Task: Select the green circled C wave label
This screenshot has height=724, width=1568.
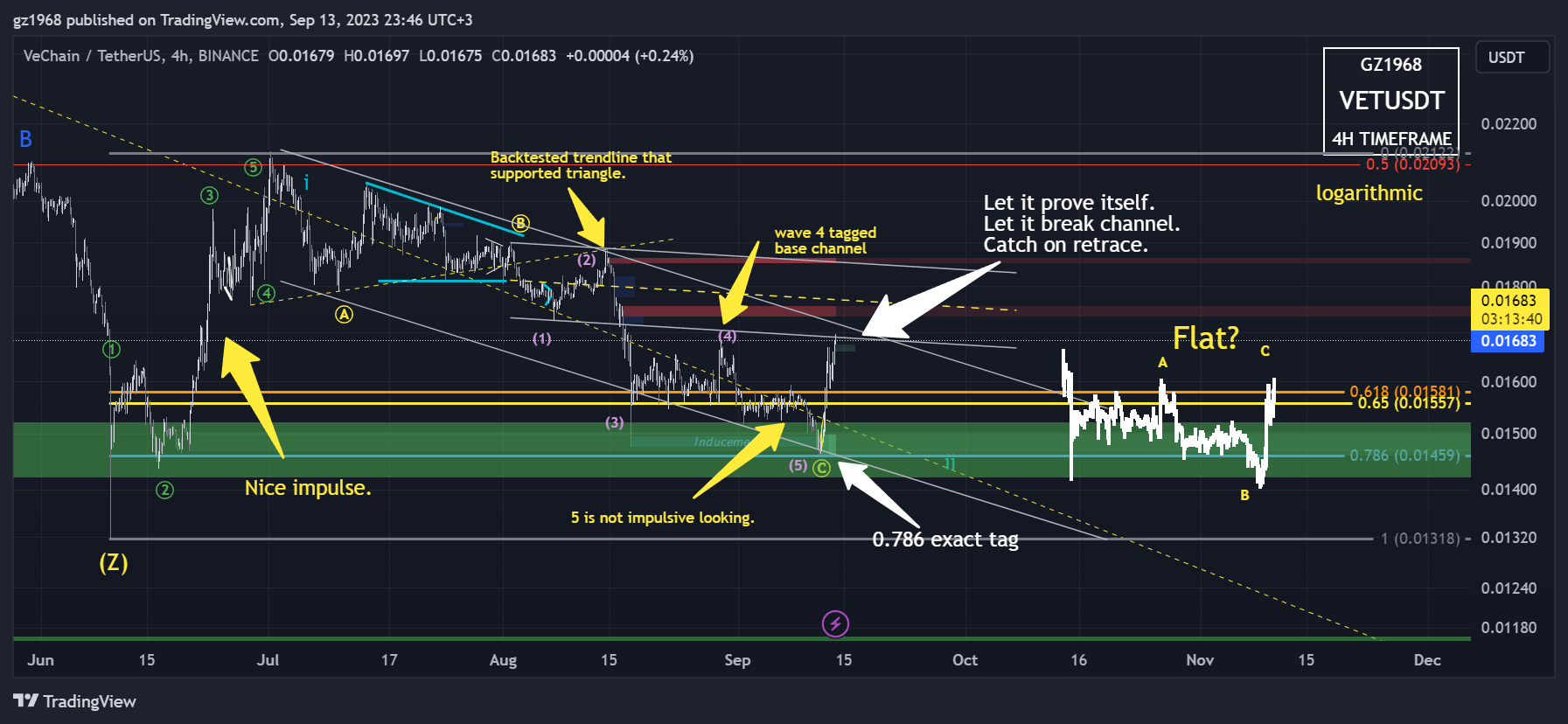Action: tap(821, 469)
